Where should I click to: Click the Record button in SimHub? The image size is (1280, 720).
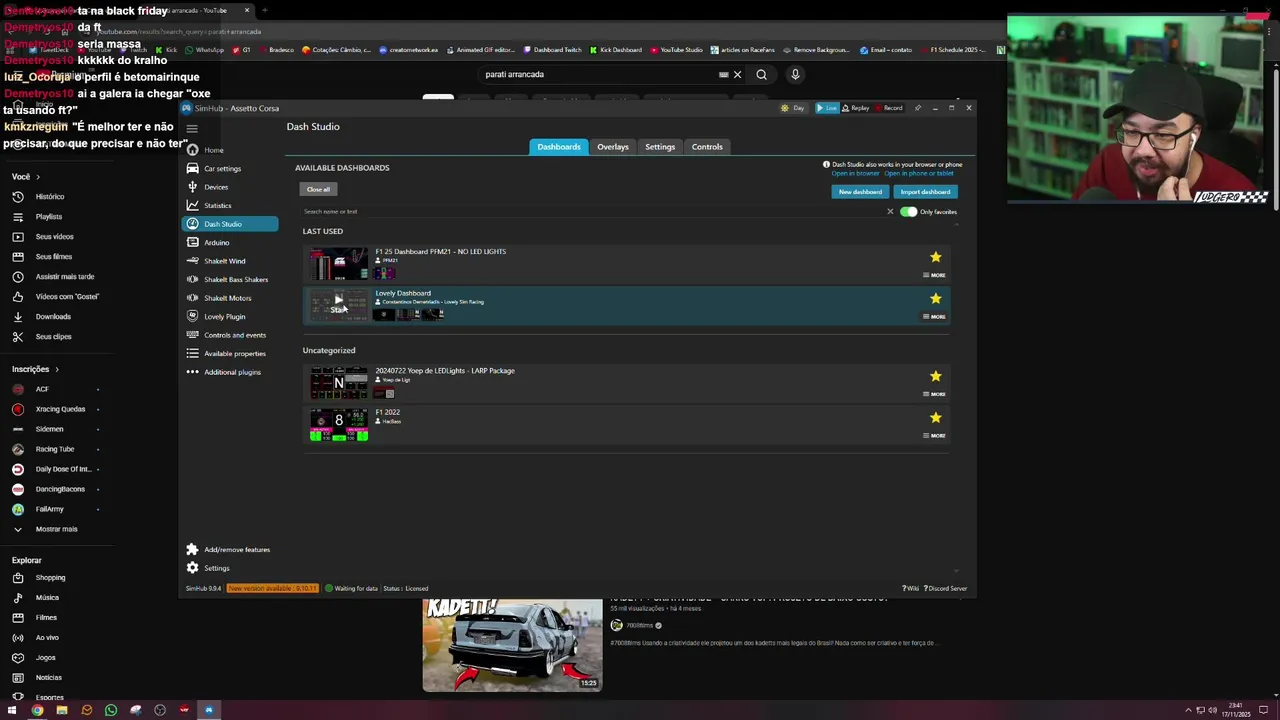888,108
